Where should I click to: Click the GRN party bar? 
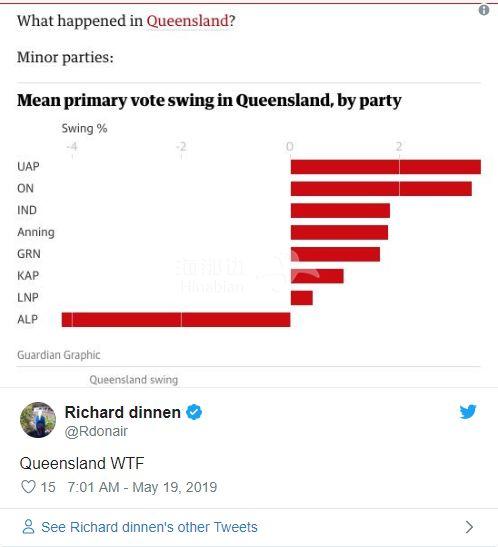coord(335,254)
